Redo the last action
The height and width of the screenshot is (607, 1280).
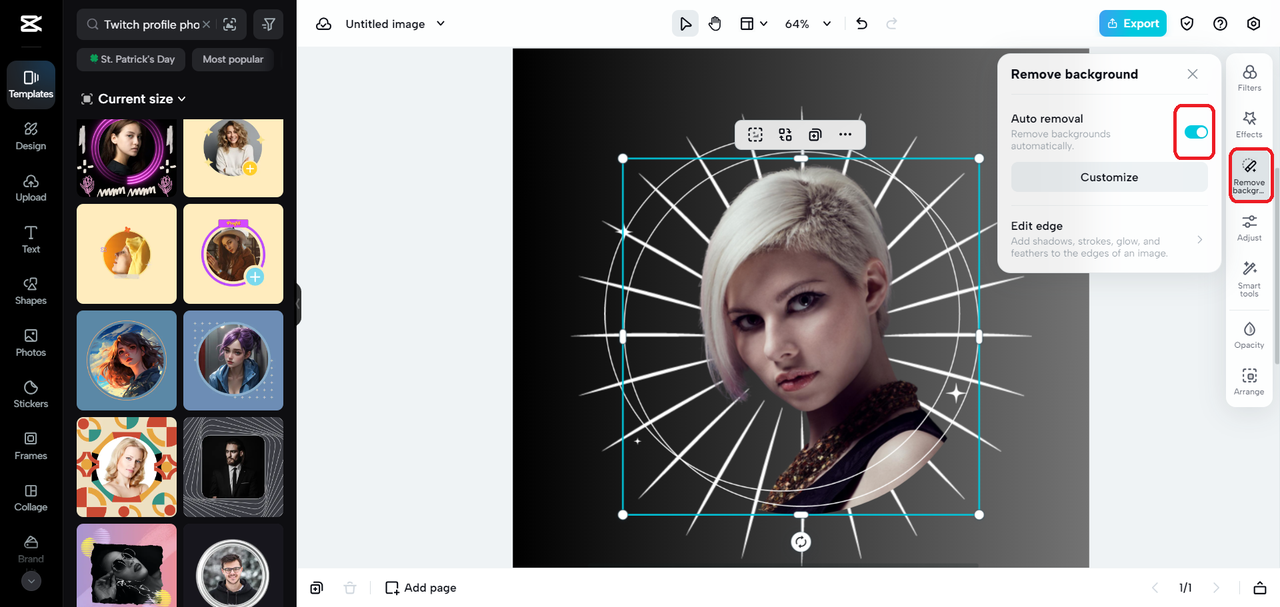tap(892, 24)
